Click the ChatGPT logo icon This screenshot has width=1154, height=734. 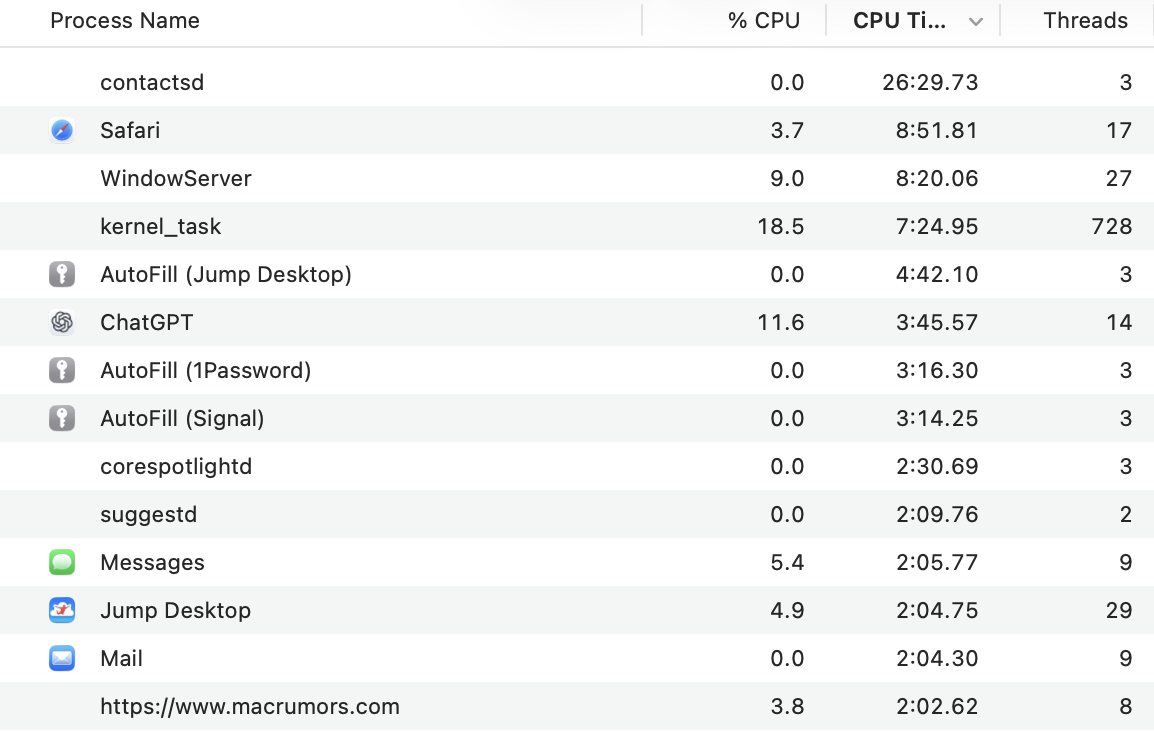(x=62, y=322)
